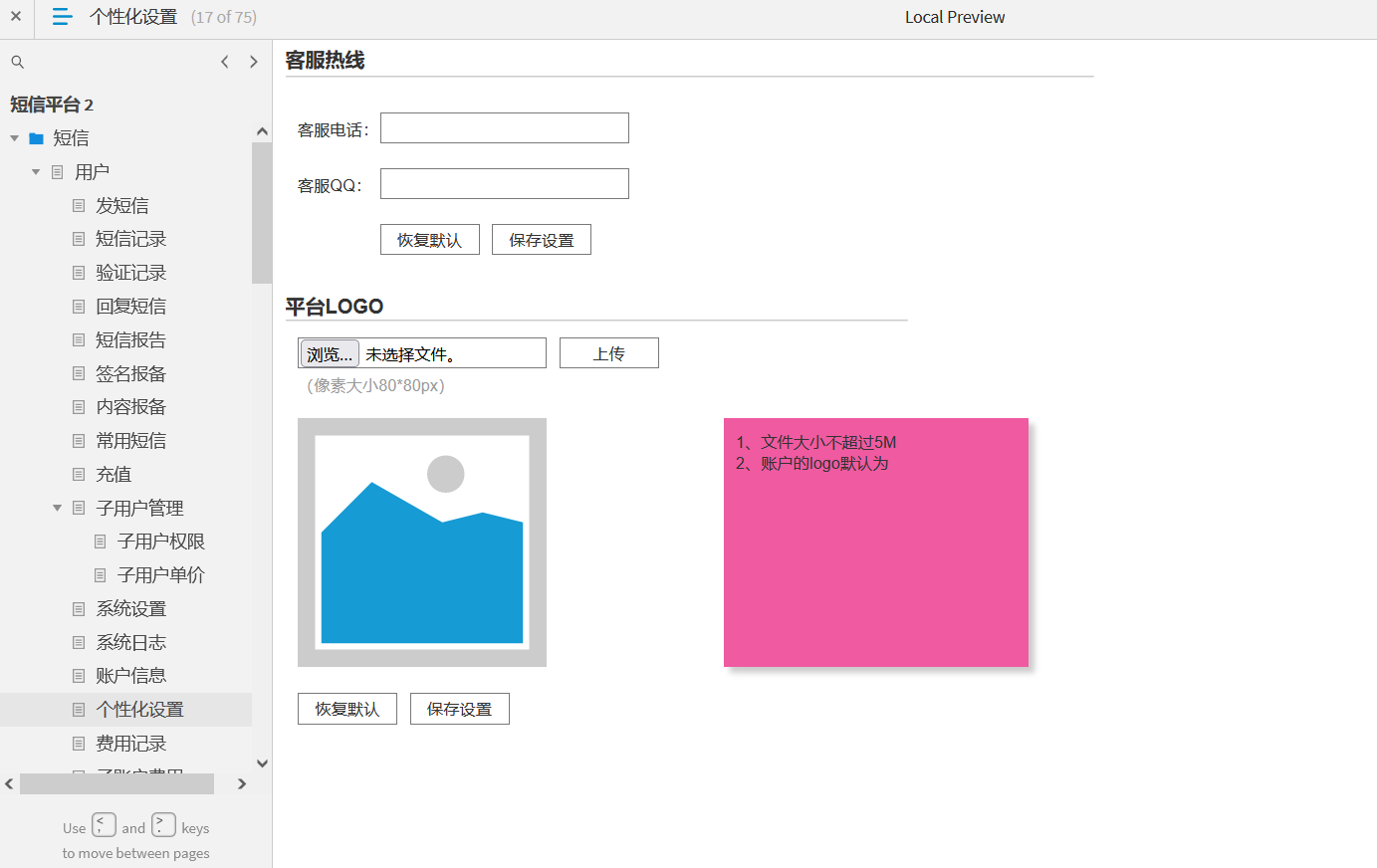Click page icon beside 系统日志

(x=79, y=643)
